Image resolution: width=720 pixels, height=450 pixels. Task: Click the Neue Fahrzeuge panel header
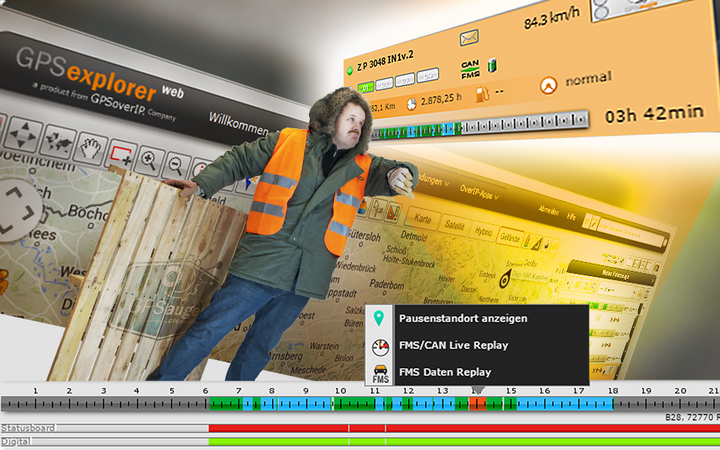(x=611, y=272)
